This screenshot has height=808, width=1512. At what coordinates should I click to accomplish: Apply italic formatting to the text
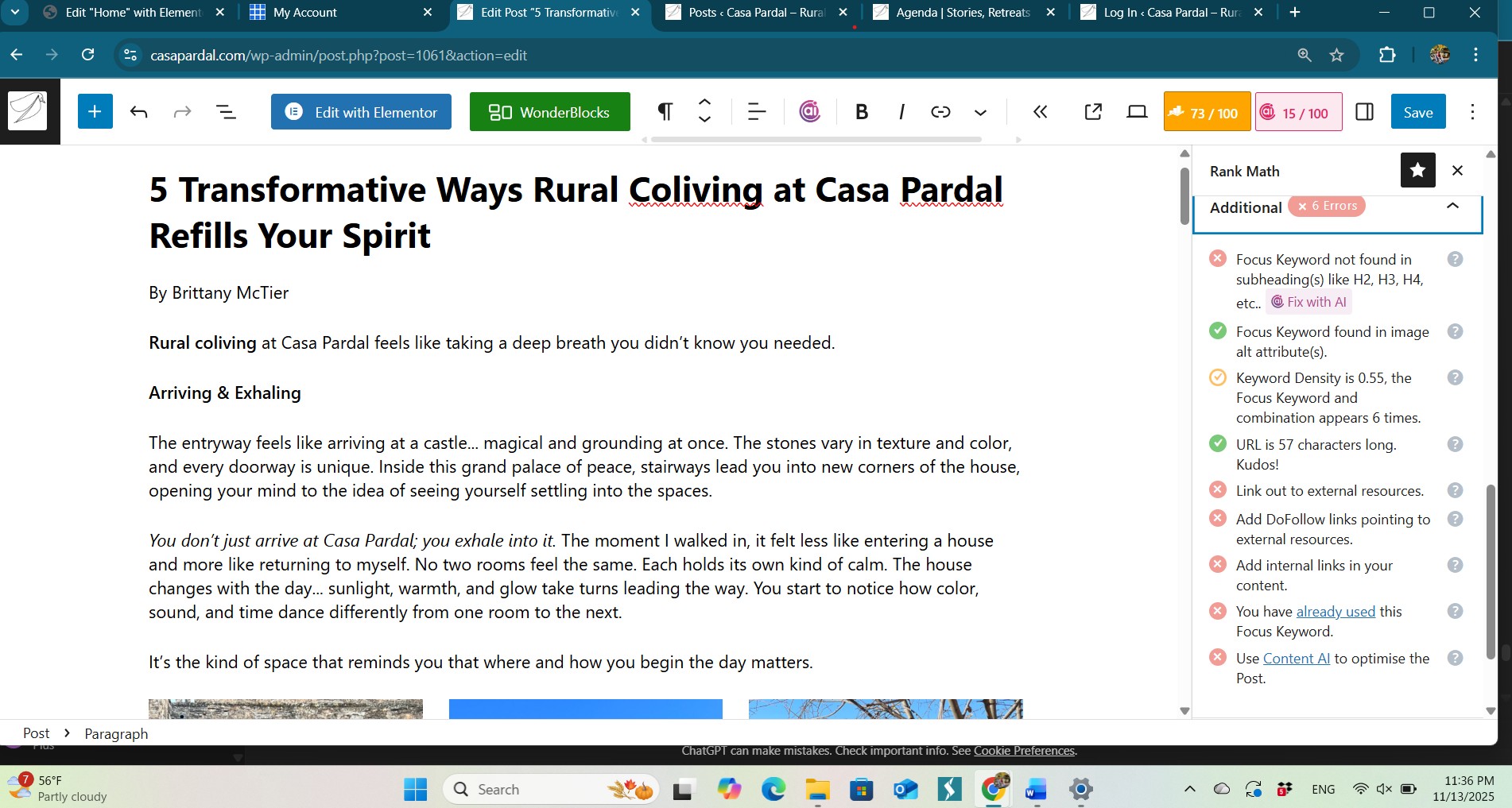click(901, 112)
